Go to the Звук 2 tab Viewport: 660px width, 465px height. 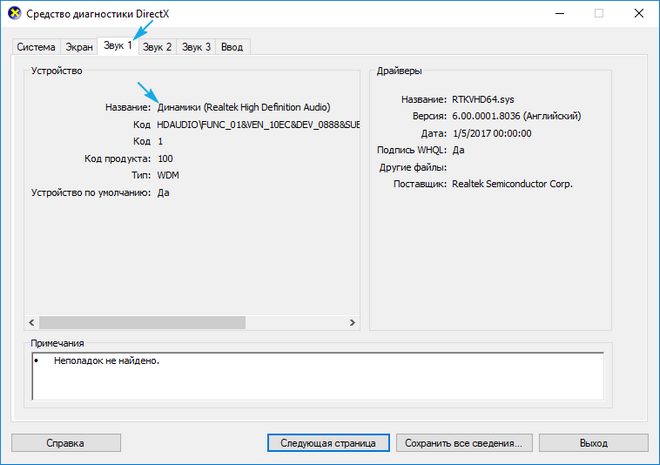(157, 46)
